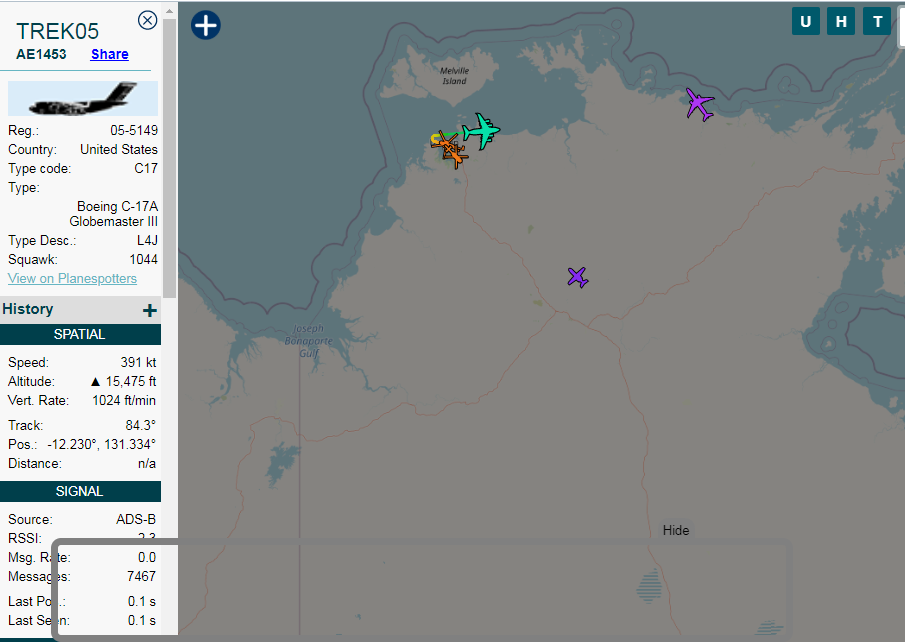Click the AE1453 hex code

pyautogui.click(x=41, y=54)
